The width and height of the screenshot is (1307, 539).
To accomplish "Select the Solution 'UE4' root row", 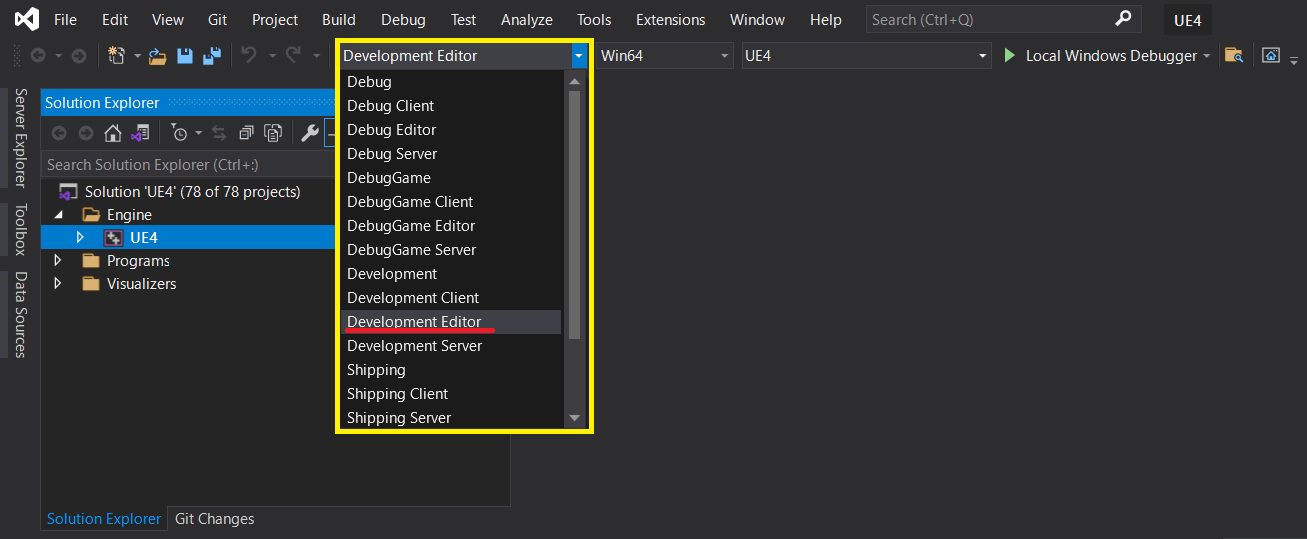I will click(x=188, y=192).
